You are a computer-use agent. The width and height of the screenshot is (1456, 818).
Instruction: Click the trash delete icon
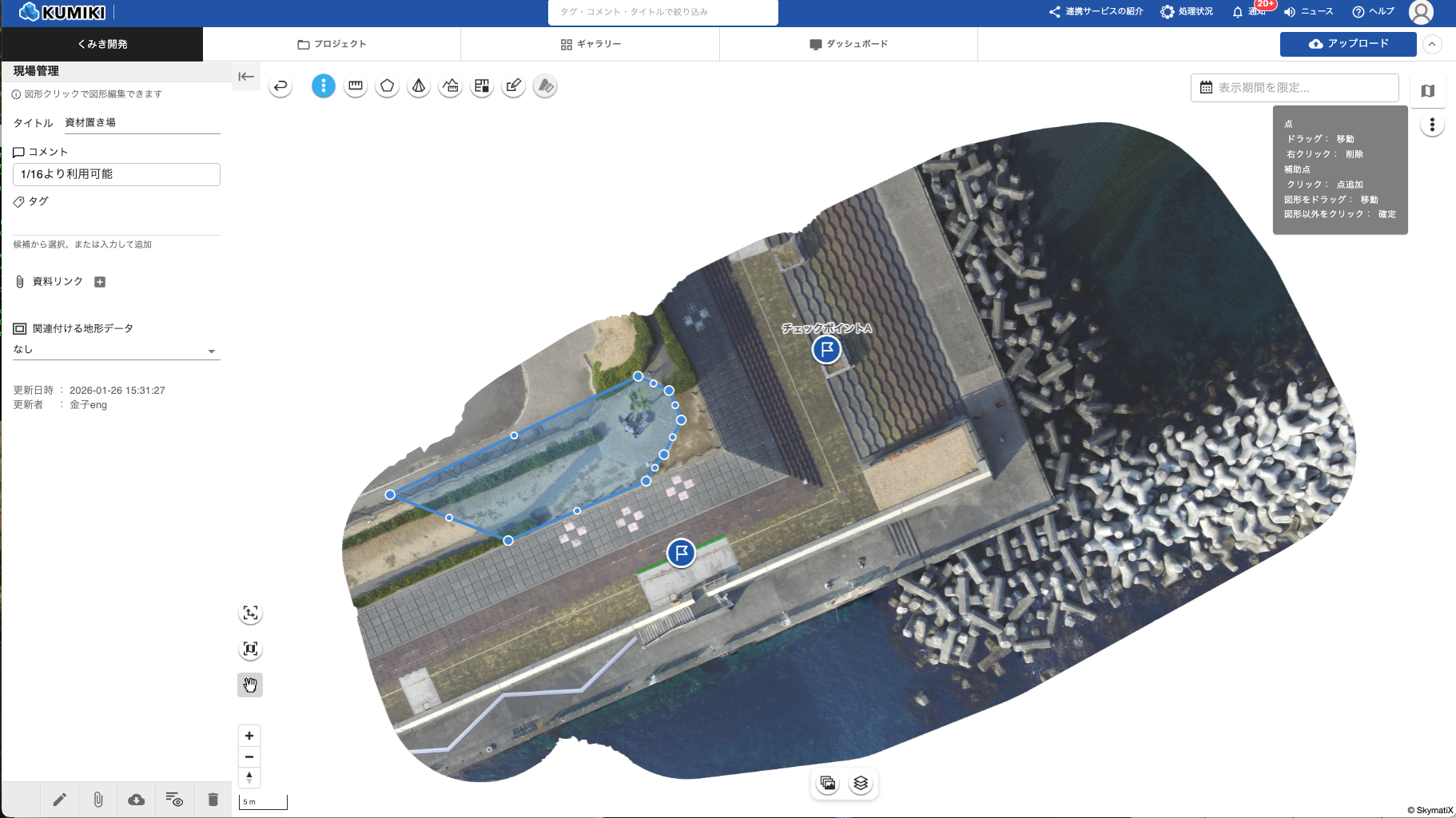pos(213,800)
